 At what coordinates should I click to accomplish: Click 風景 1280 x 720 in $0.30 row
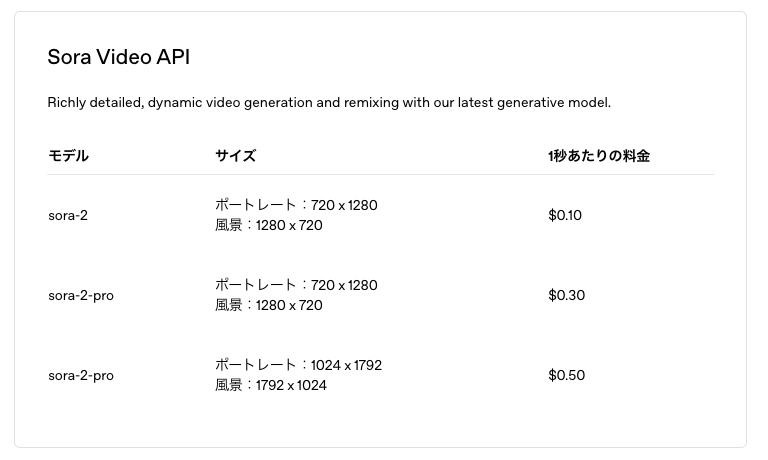tap(269, 305)
